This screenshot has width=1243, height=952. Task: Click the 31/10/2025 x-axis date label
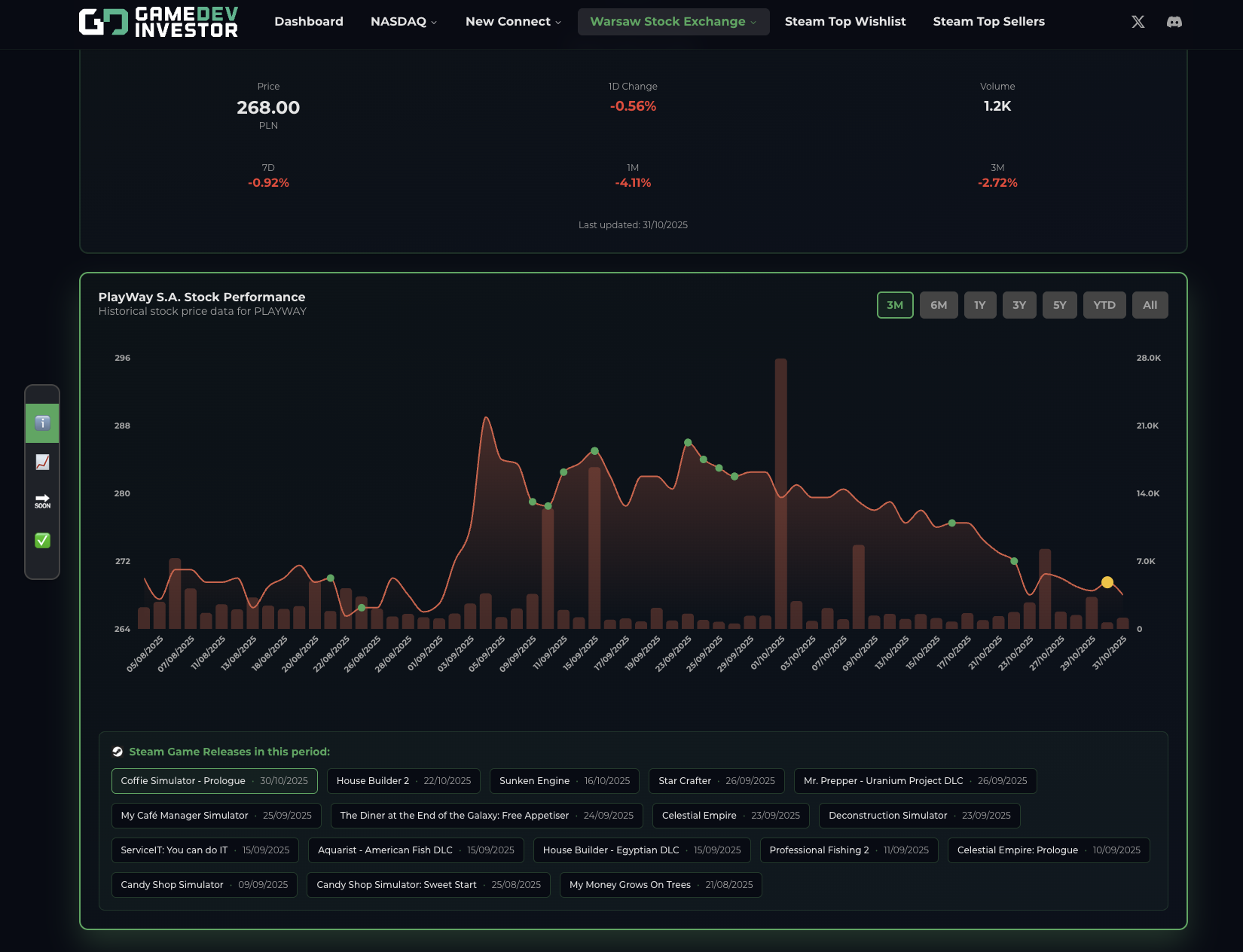point(1110,653)
